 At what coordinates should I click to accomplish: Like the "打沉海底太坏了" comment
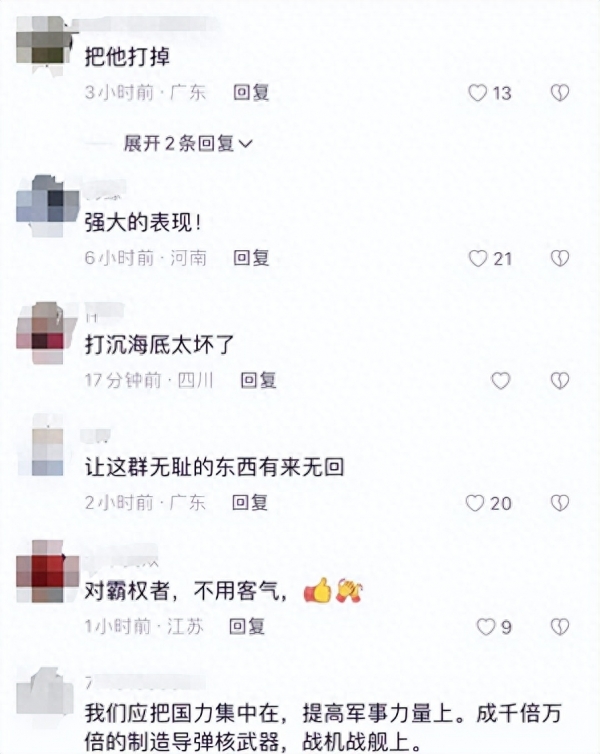coord(500,381)
